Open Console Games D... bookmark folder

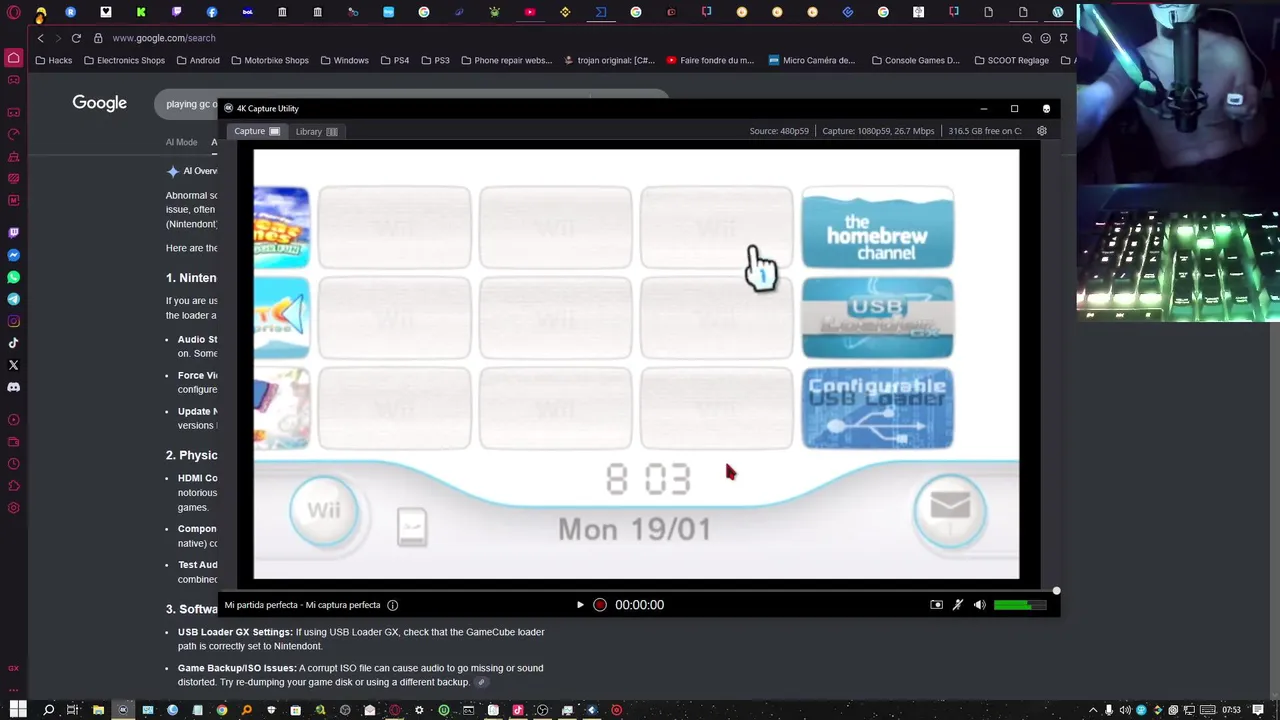click(x=915, y=60)
